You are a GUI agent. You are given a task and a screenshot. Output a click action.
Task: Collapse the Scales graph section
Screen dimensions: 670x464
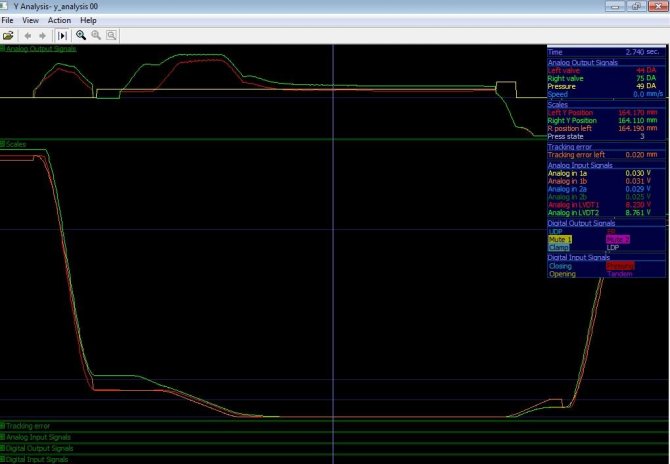pyautogui.click(x=2, y=144)
